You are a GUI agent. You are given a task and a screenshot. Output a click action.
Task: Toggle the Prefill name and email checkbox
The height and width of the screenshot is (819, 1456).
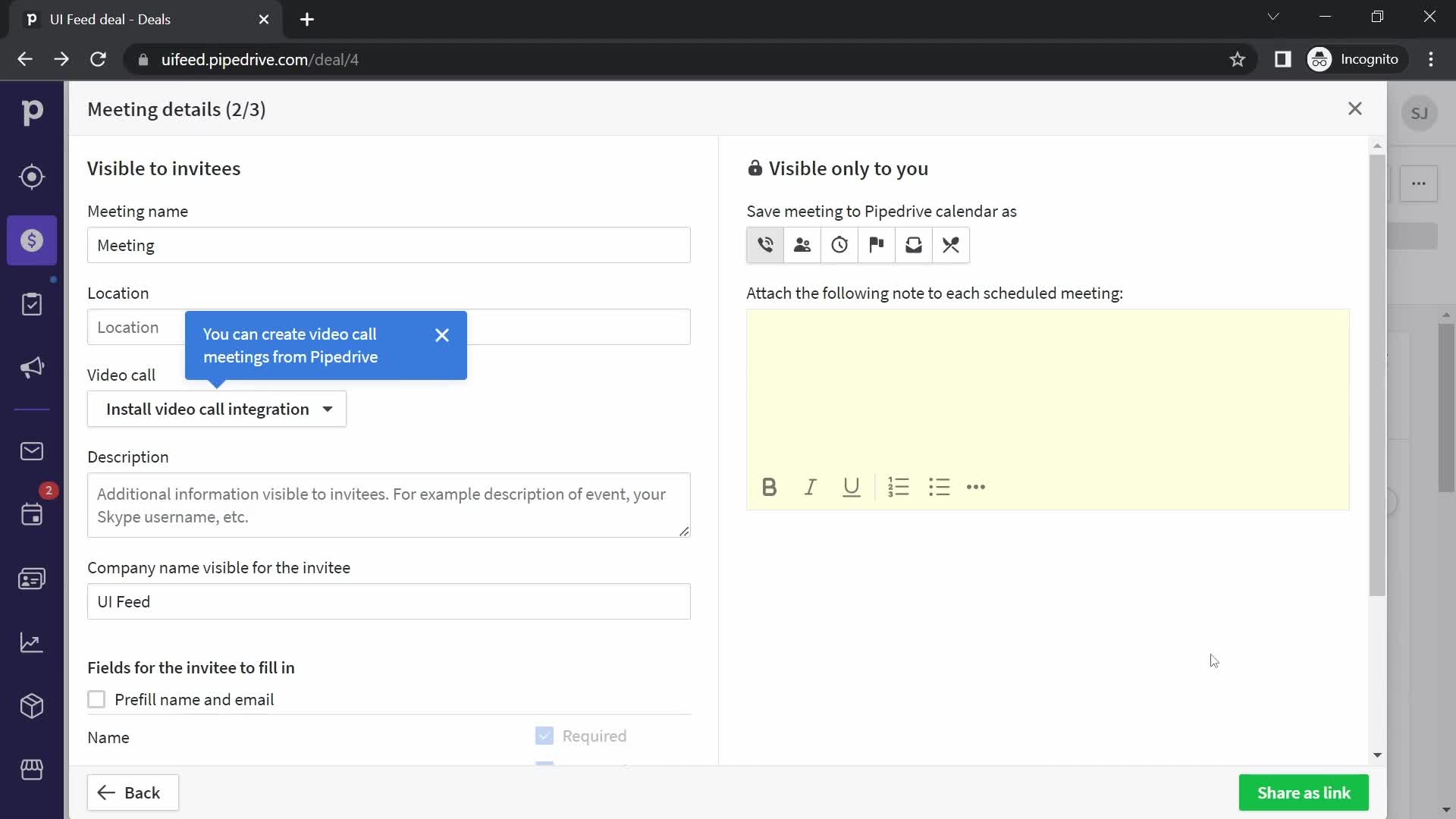(96, 700)
